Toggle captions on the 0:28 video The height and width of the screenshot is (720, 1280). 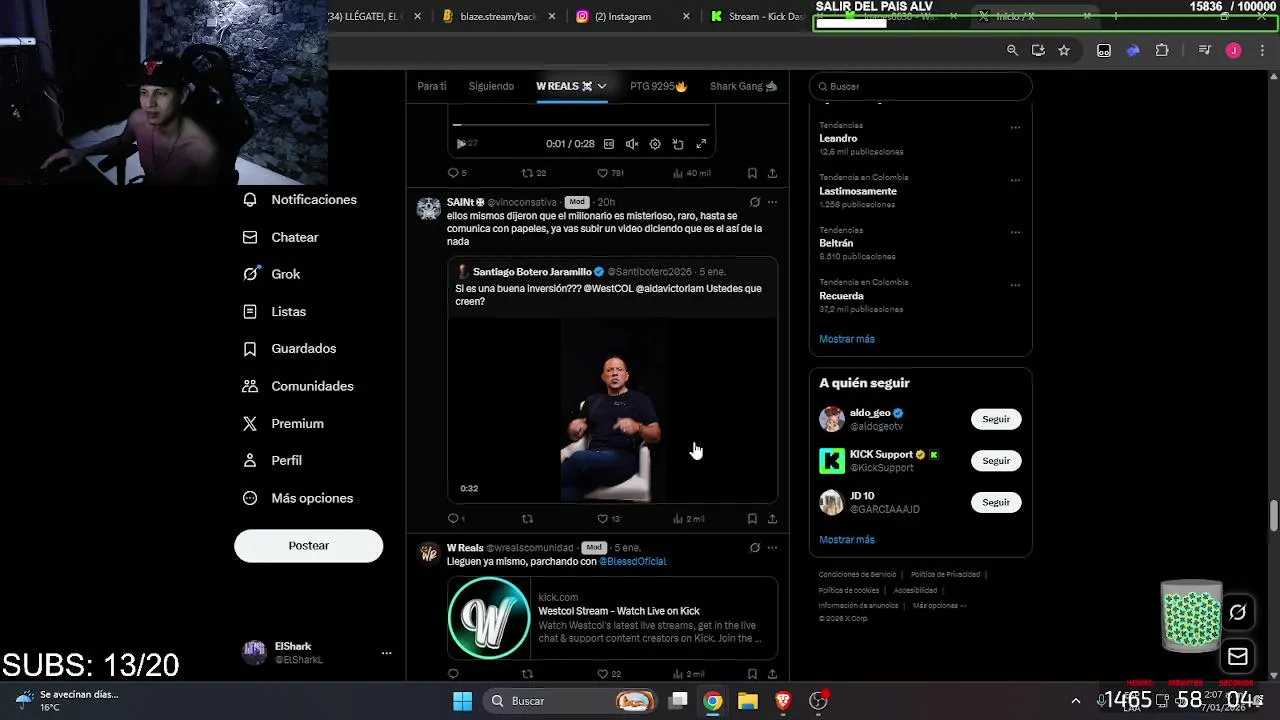pos(608,144)
